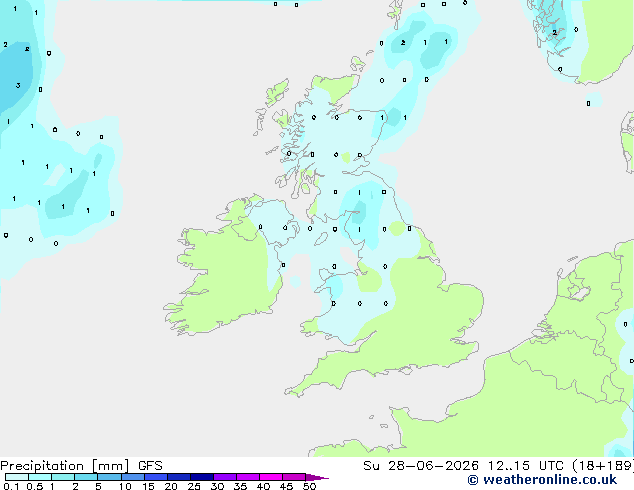The height and width of the screenshot is (490, 634).
Task: Click the '(18+189)' forecast run text
Action: click(x=603, y=466)
